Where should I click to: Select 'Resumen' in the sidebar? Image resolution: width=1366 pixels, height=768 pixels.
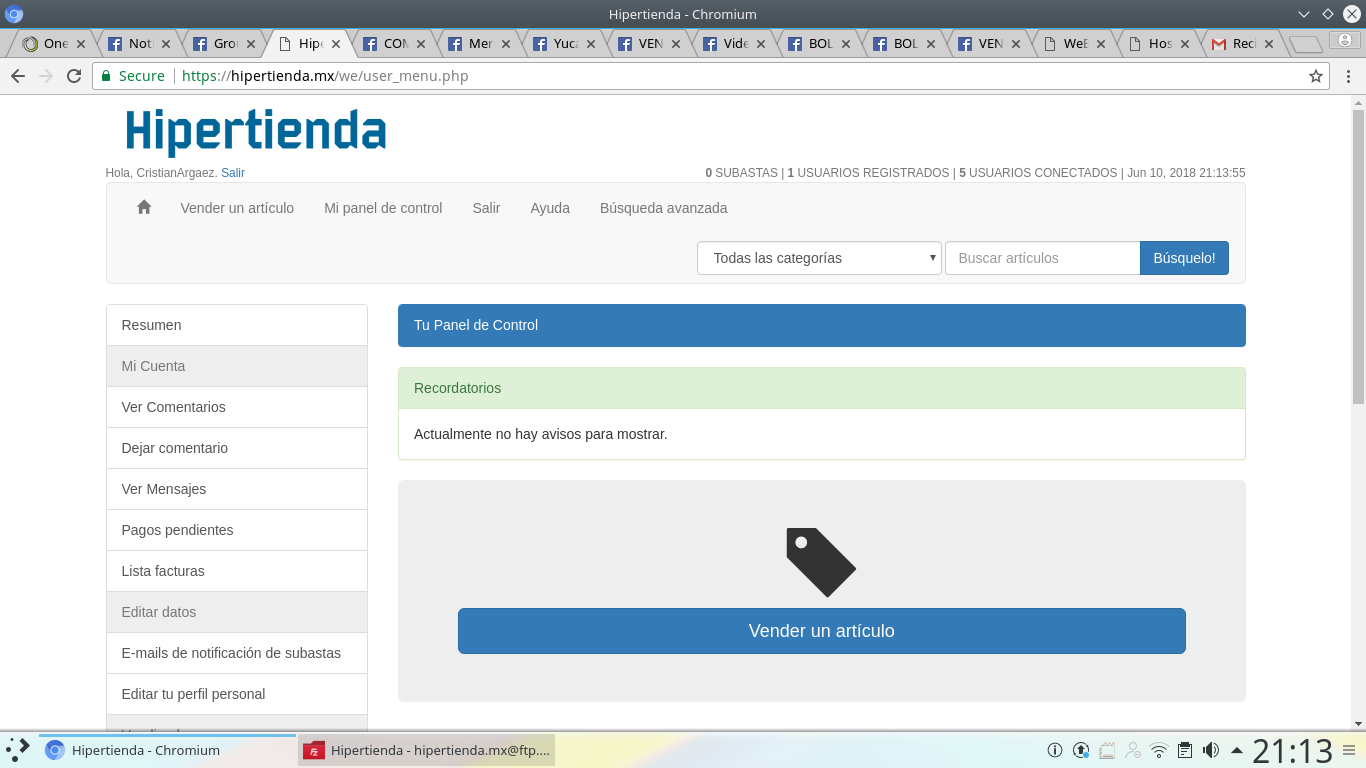(237, 325)
